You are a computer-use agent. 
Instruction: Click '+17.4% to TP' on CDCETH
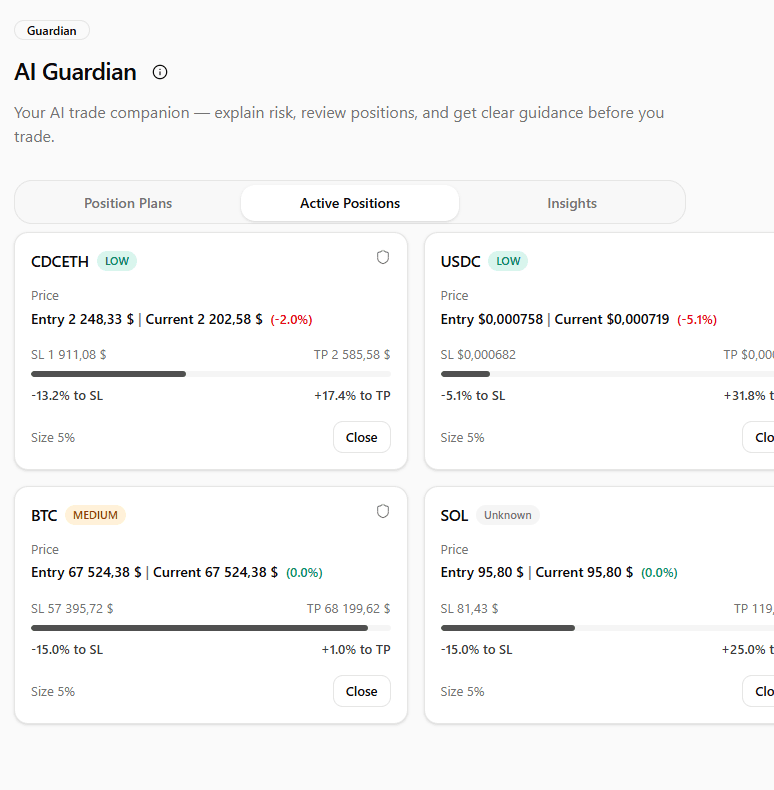(352, 396)
